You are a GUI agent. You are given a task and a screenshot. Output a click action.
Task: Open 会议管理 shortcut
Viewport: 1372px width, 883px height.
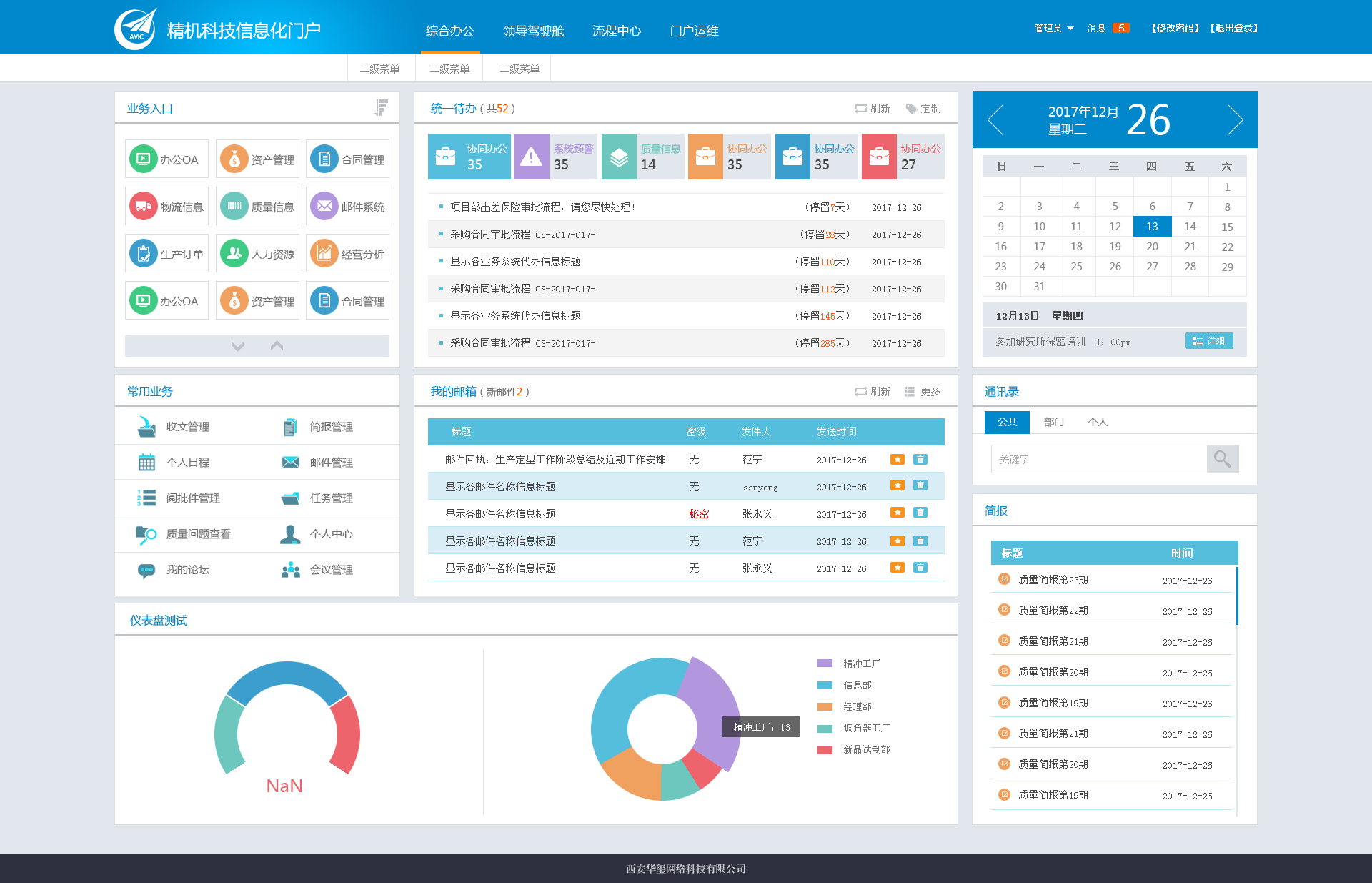click(x=317, y=570)
